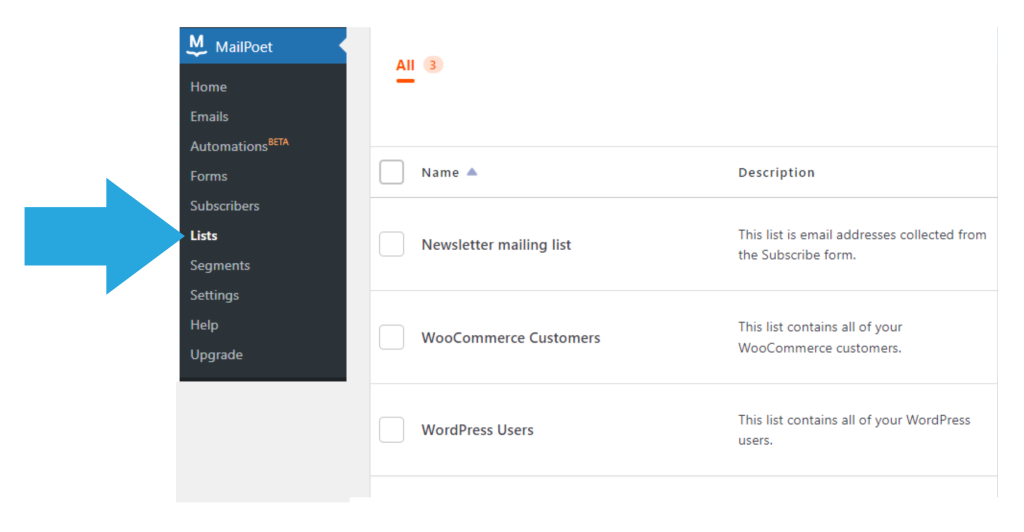Click the Description column header
1024x532 pixels.
tap(776, 172)
